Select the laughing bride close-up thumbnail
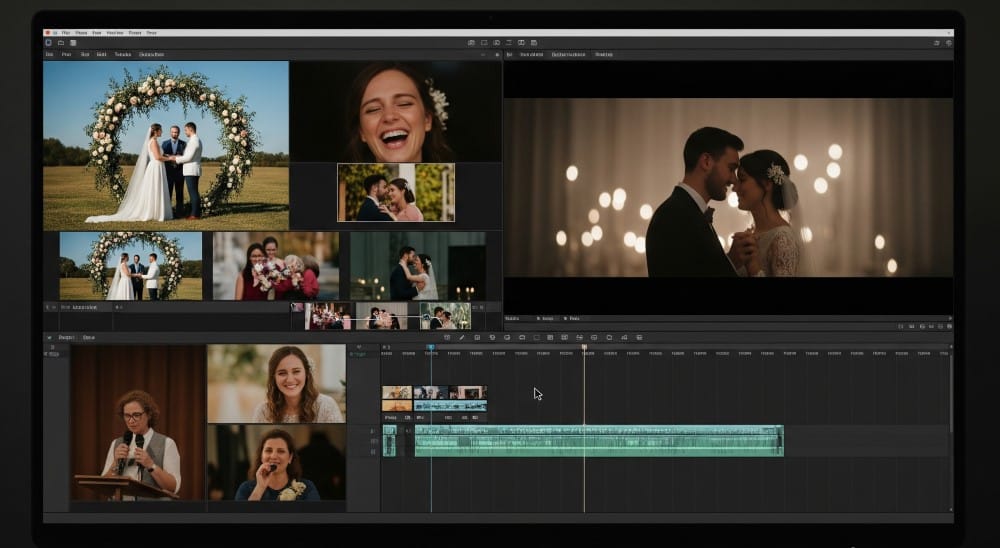This screenshot has width=1000, height=548. click(396, 110)
